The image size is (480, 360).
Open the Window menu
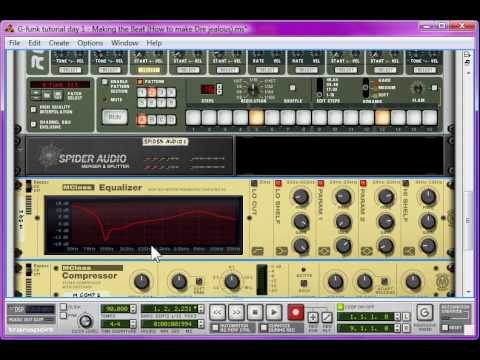click(x=125, y=43)
